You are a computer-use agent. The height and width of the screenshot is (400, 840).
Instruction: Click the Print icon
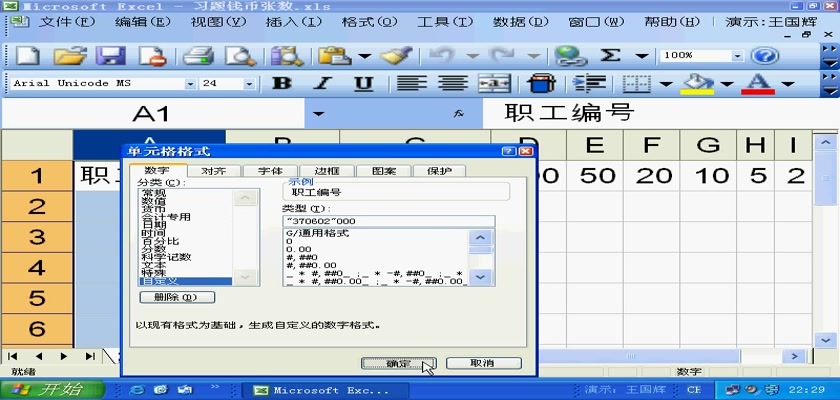tap(198, 56)
